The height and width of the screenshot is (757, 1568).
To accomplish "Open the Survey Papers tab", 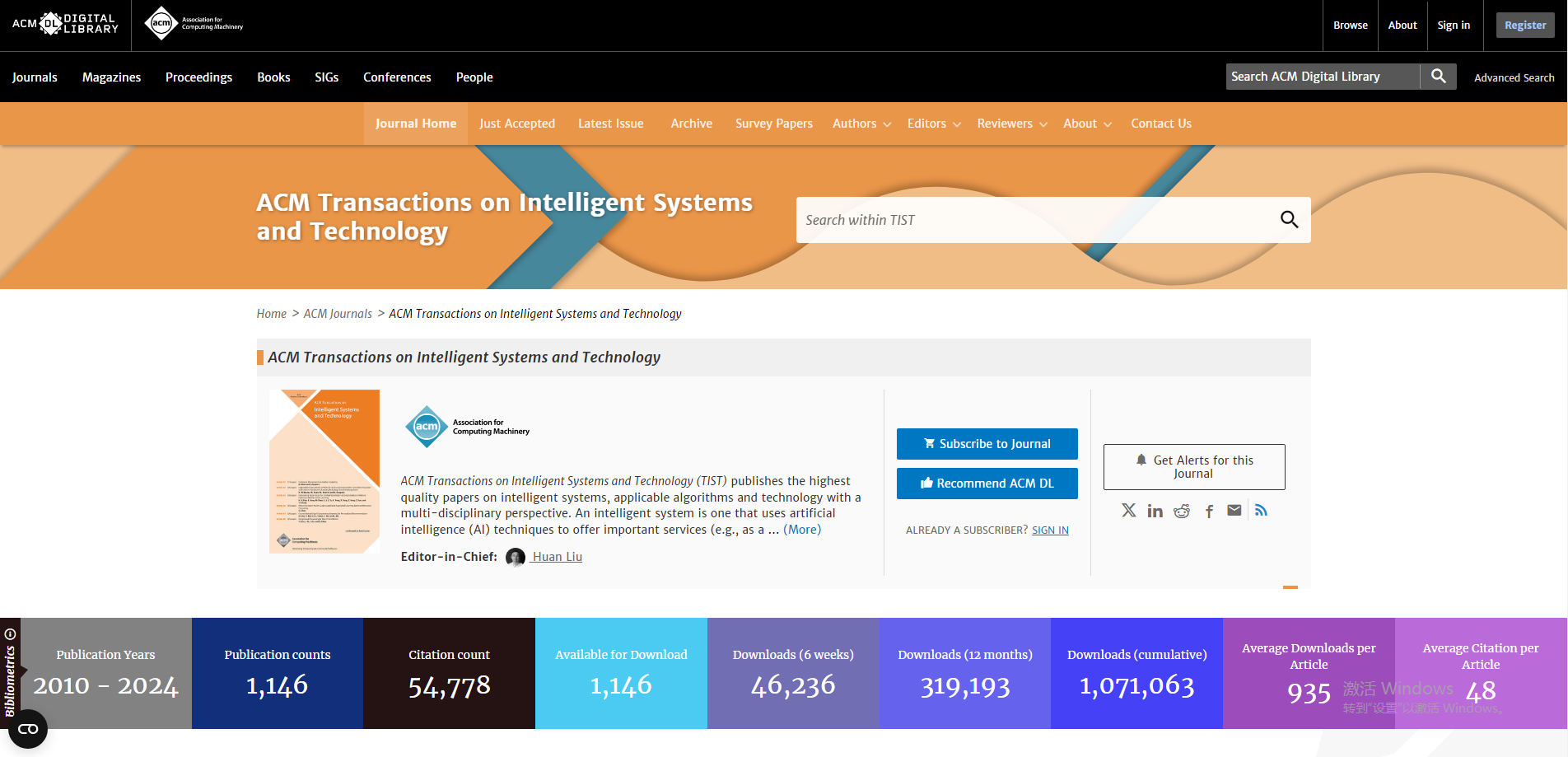I will [774, 124].
